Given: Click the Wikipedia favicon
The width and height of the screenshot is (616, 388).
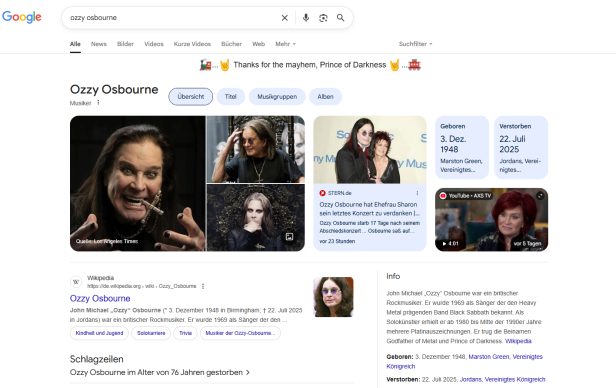Looking at the screenshot, I should [x=76, y=282].
